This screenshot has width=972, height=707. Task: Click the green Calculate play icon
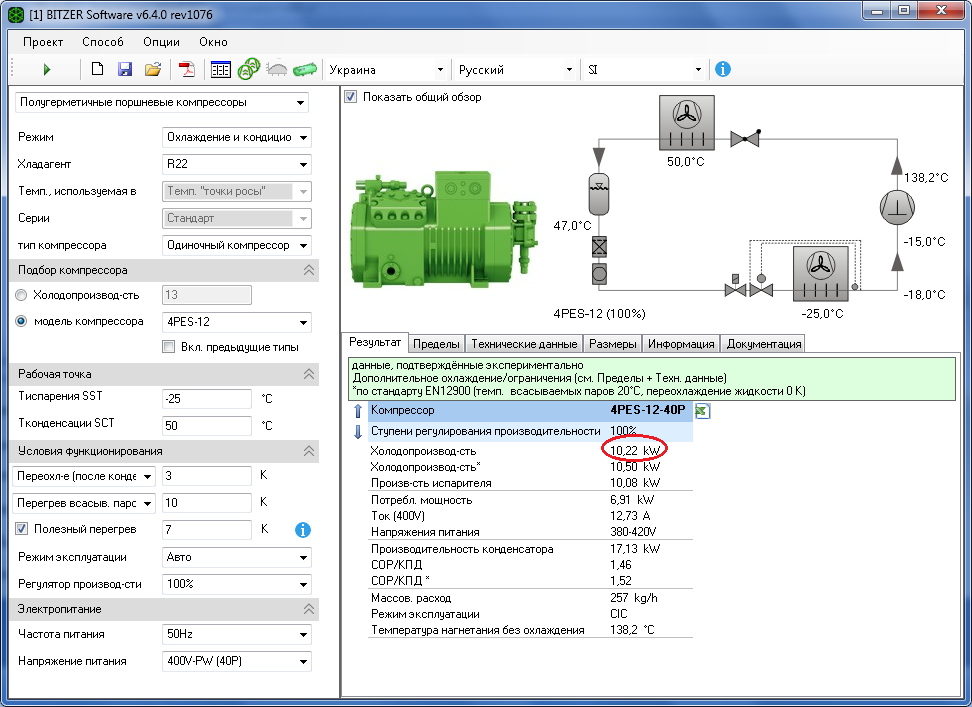(46, 69)
